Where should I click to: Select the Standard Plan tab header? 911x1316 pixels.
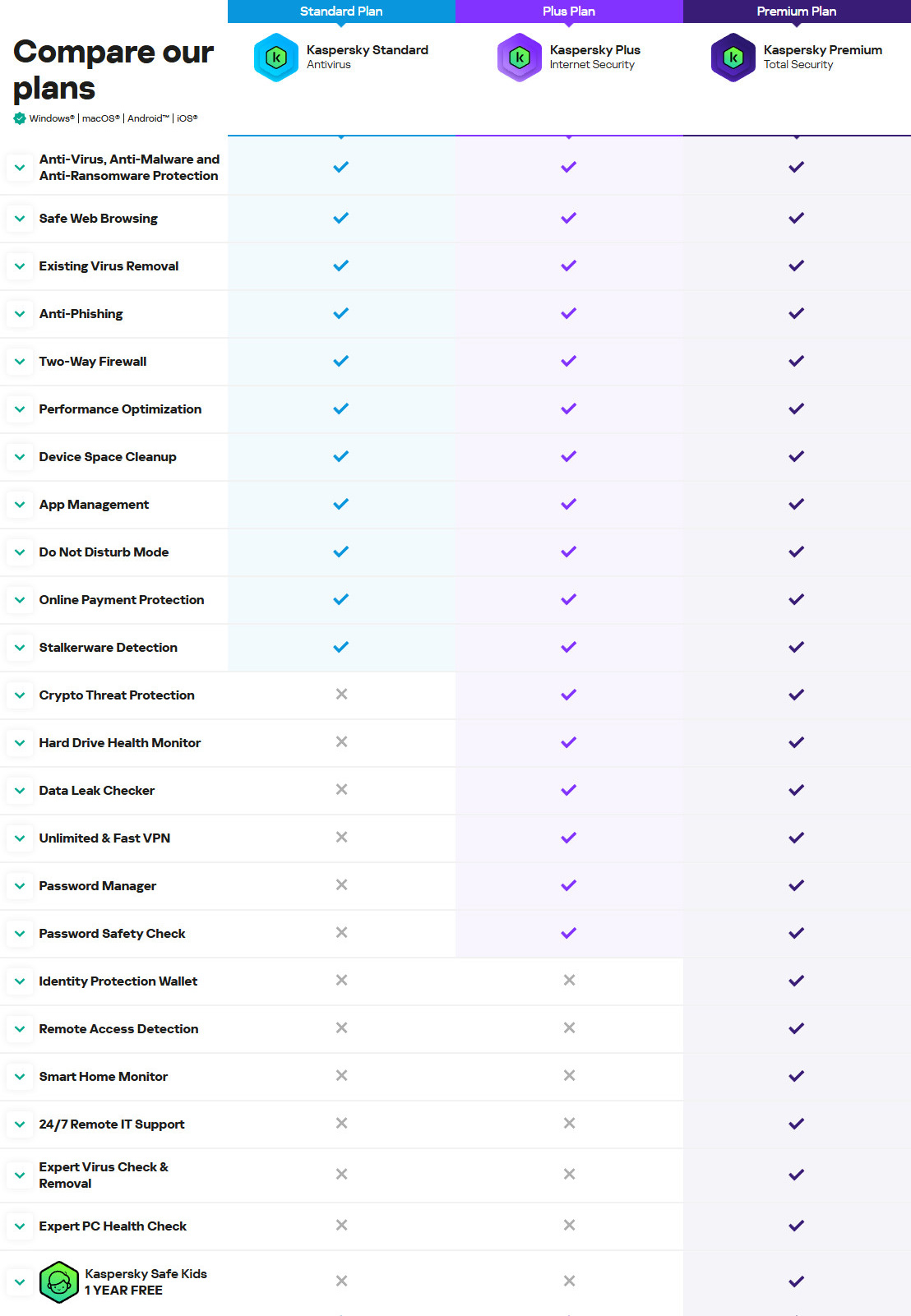click(341, 12)
